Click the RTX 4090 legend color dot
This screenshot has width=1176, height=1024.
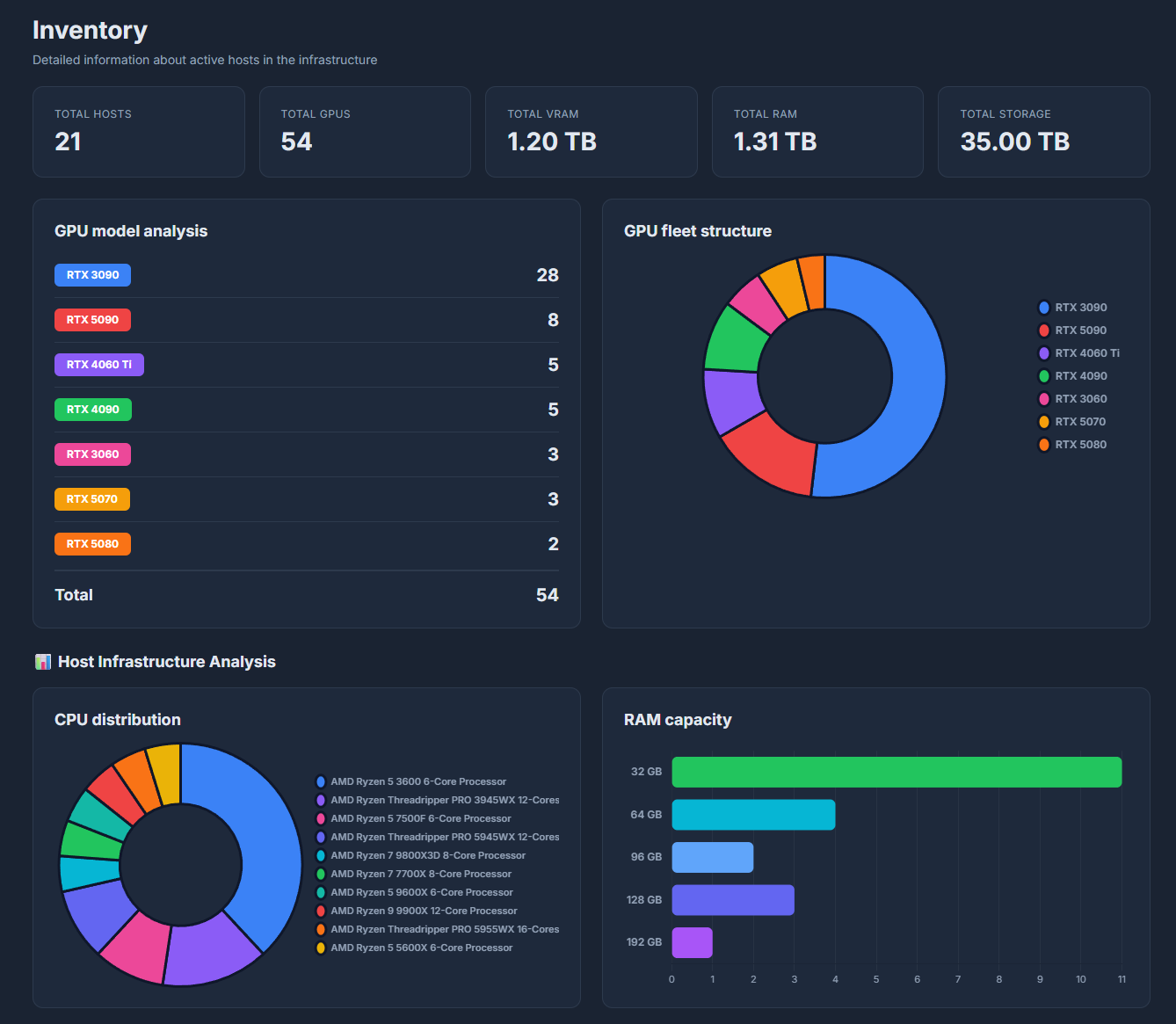[x=1043, y=376]
